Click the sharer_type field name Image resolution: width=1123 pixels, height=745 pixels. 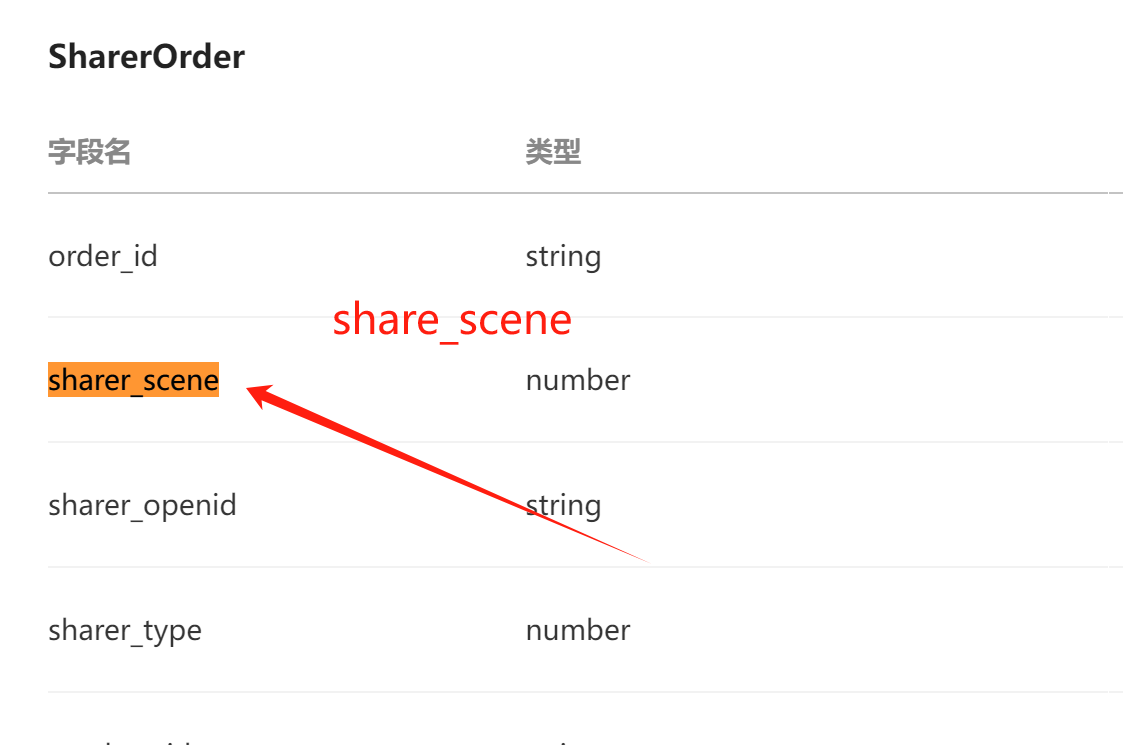coord(125,631)
